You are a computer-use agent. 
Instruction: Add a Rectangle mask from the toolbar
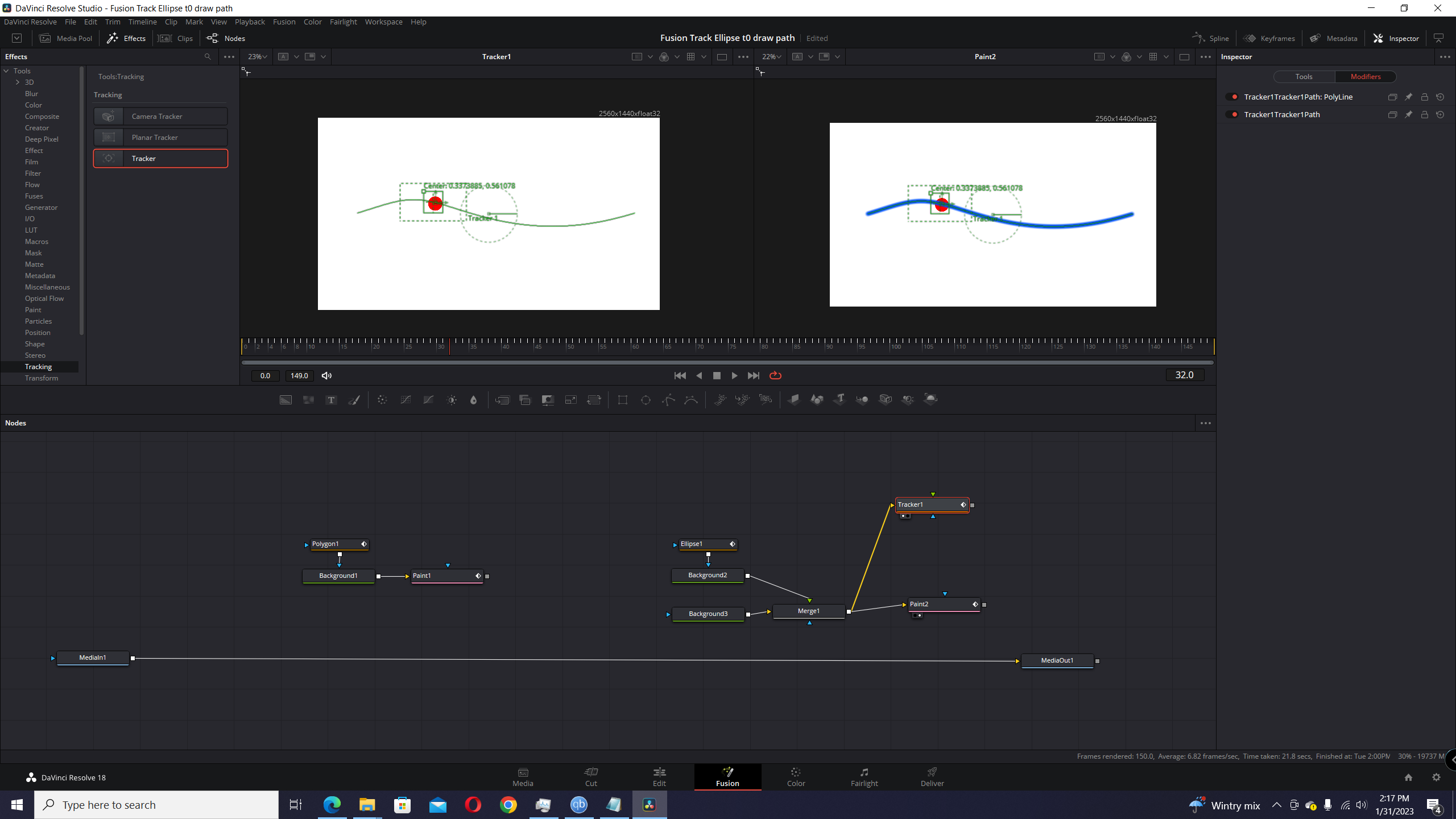coord(623,400)
